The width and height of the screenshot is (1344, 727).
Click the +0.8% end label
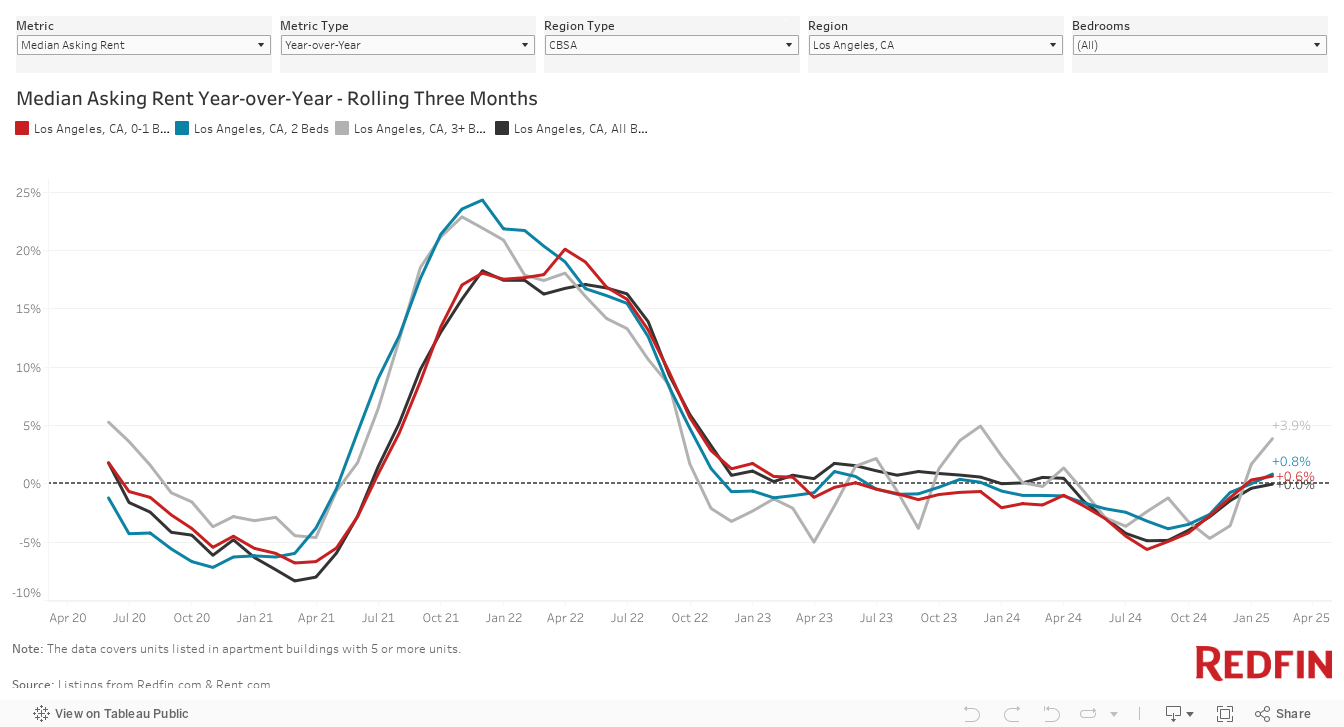[1291, 462]
